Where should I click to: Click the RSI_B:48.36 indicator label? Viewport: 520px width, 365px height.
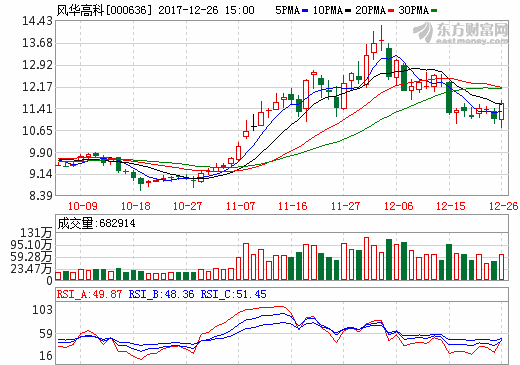(161, 294)
